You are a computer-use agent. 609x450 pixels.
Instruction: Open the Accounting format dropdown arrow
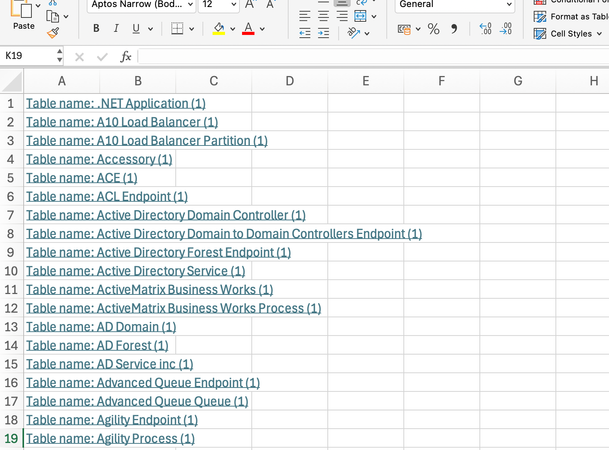[x=418, y=29]
